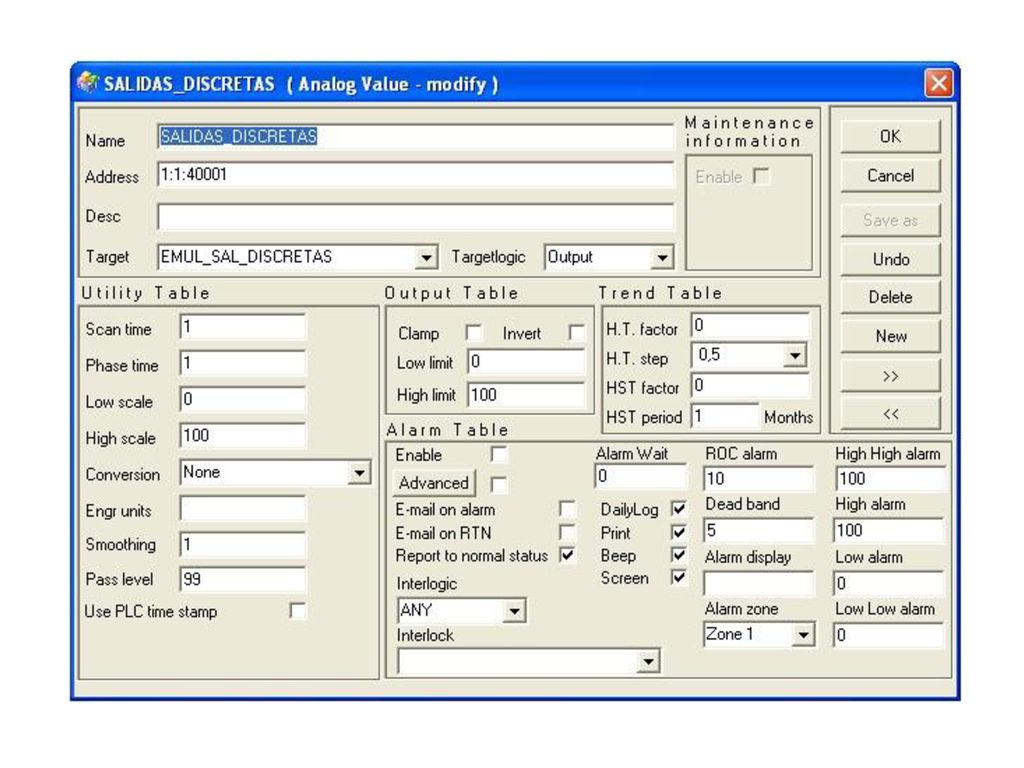Open the Target dropdown list
This screenshot has width=1024, height=768.
tap(426, 257)
